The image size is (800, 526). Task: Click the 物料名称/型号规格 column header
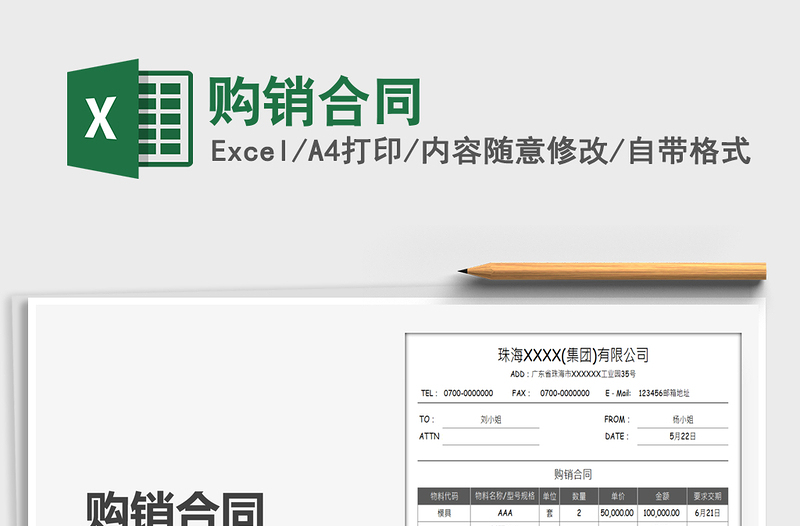pos(505,496)
